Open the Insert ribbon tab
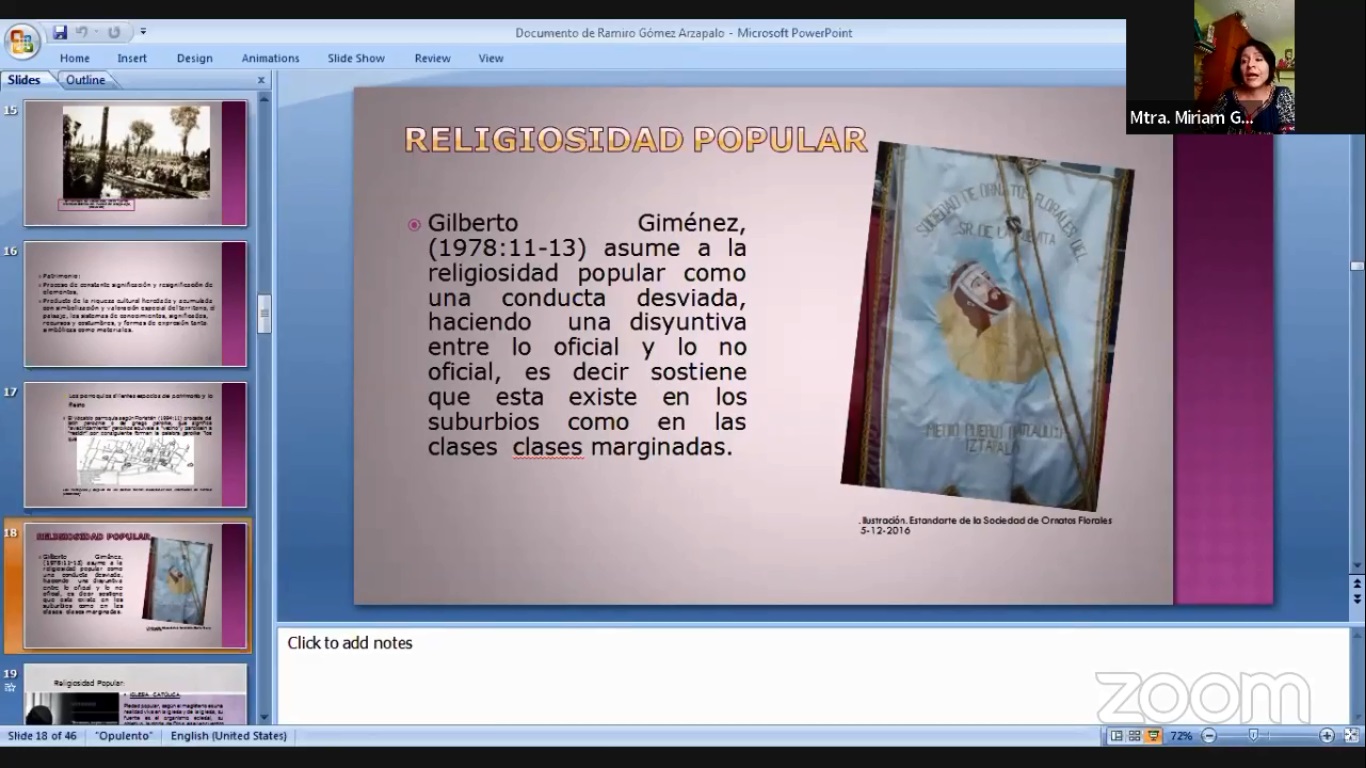The width and height of the screenshot is (1366, 768). point(132,58)
